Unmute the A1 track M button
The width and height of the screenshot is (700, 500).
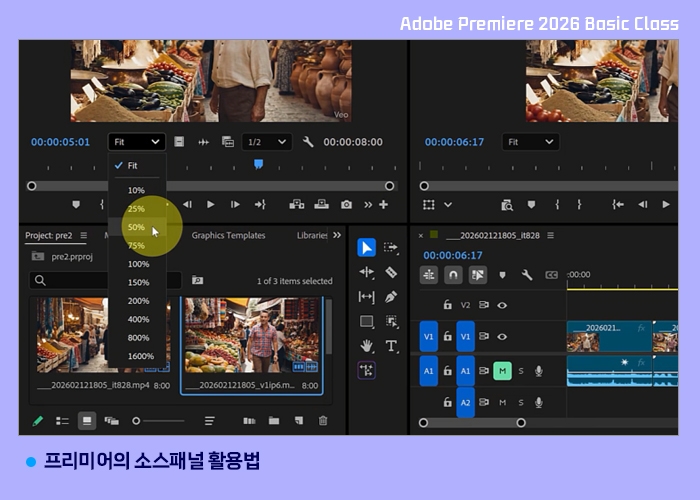(x=502, y=371)
